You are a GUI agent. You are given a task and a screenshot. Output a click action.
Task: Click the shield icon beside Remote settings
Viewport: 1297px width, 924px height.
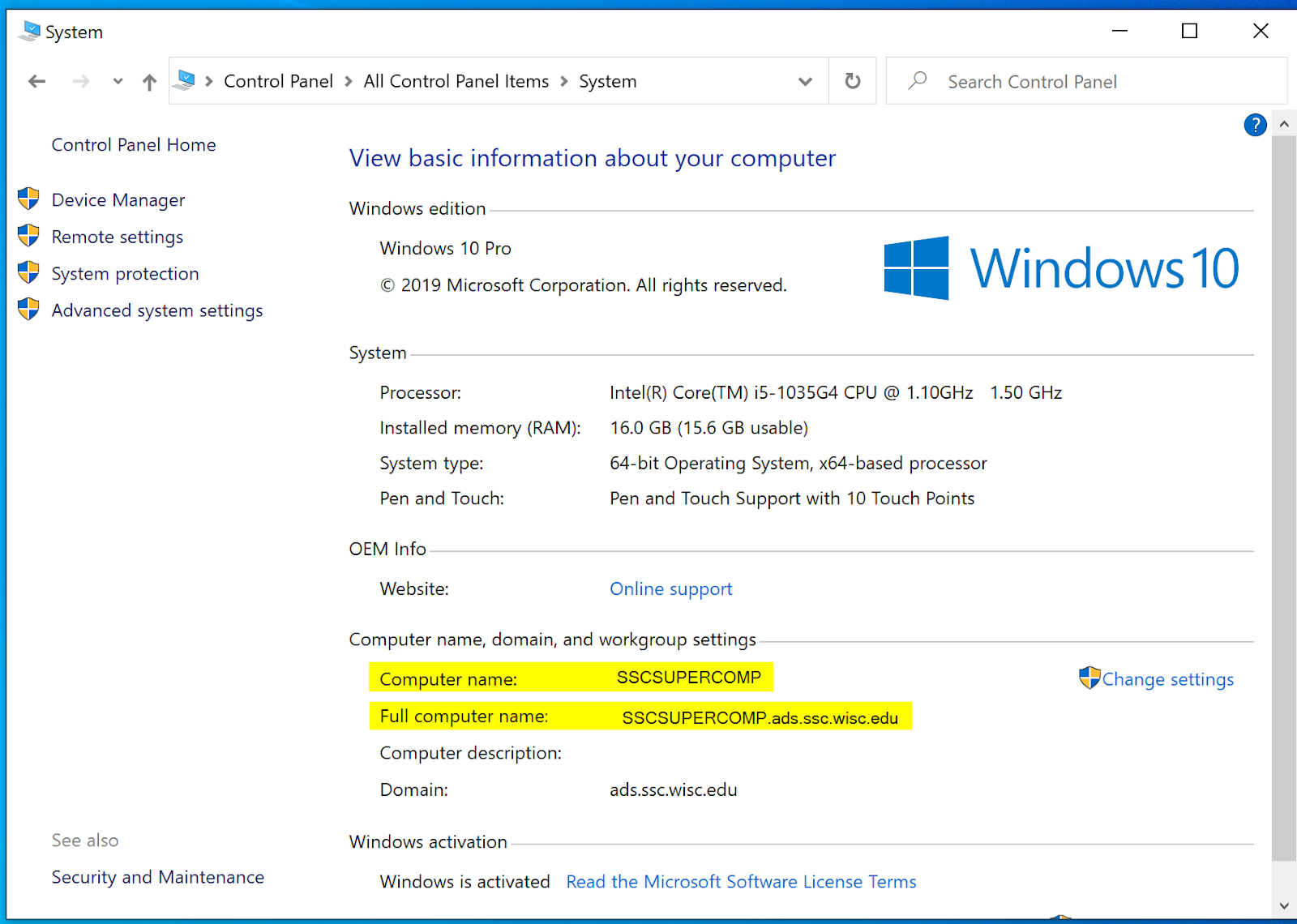(x=28, y=235)
